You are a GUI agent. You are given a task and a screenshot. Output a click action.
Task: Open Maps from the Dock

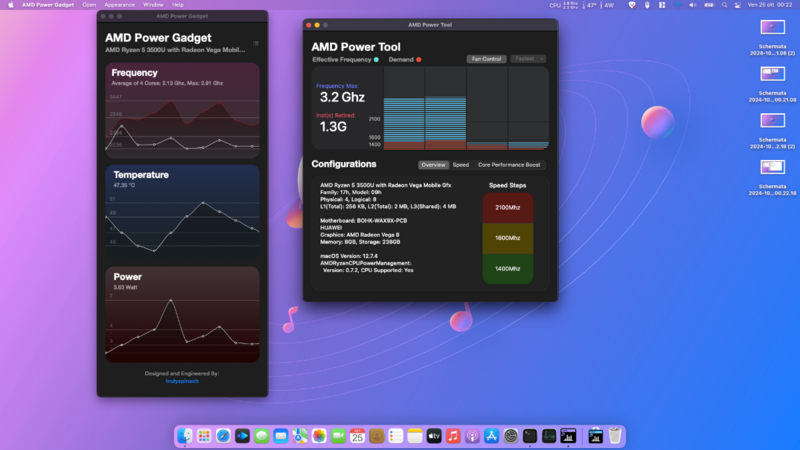(300, 436)
